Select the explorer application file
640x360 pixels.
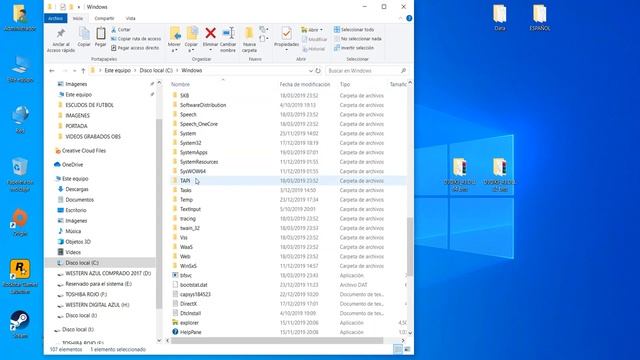click(189, 323)
